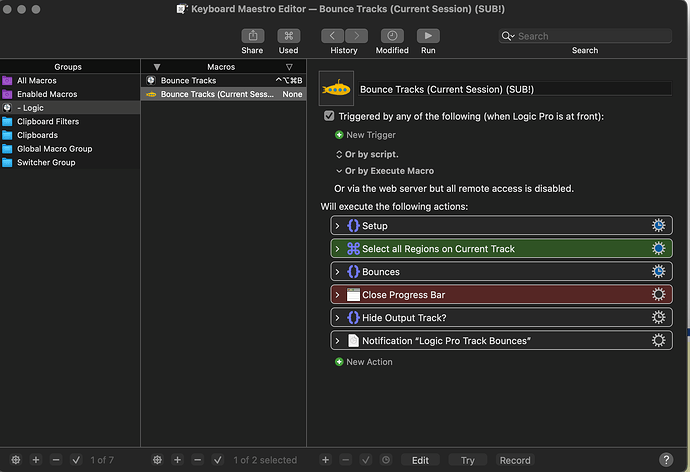Screen dimensions: 690x472
Task: Expand the Close Progress Bar action
Action: tap(338, 294)
